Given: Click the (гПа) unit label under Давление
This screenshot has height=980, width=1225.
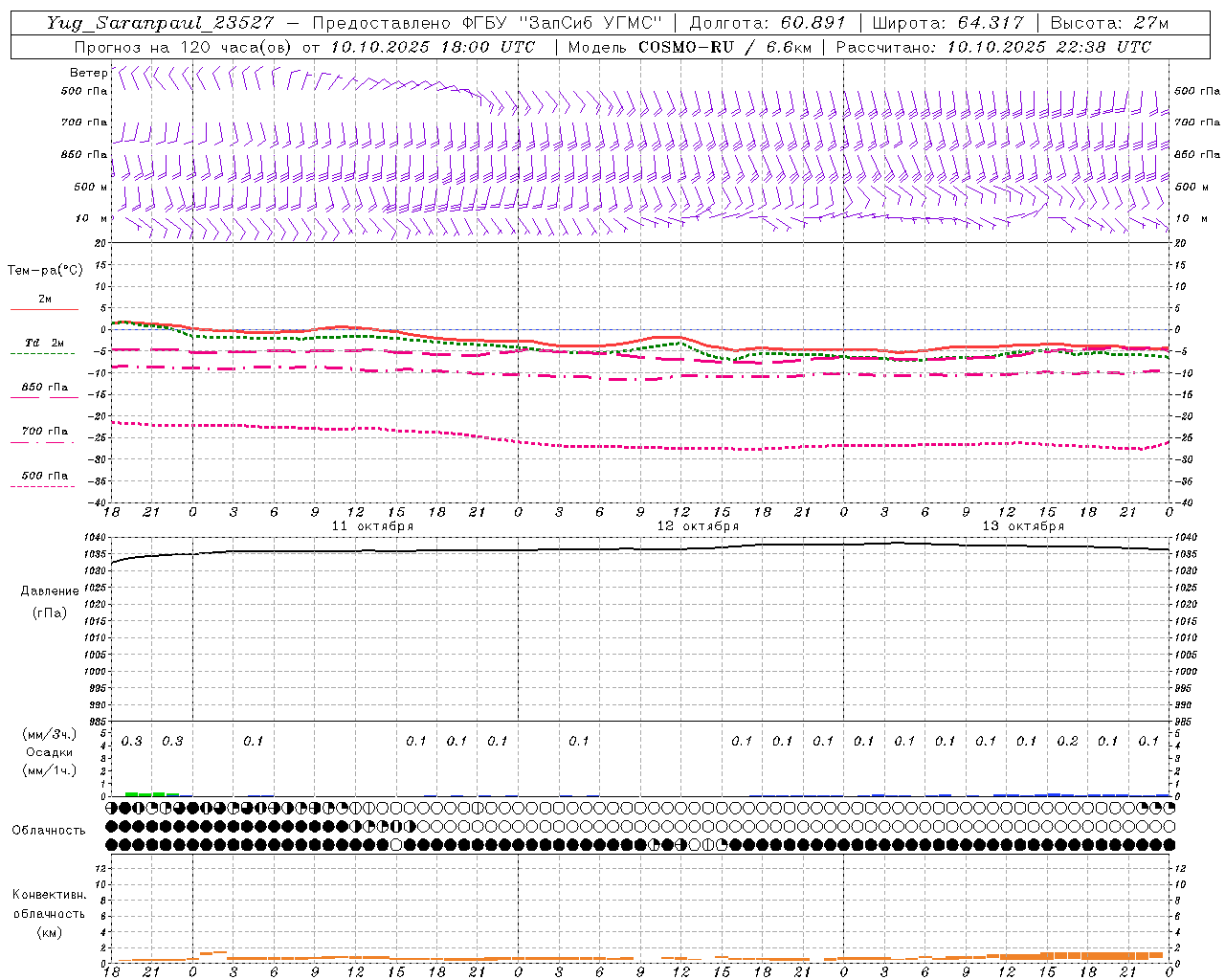Looking at the screenshot, I should (x=50, y=613).
